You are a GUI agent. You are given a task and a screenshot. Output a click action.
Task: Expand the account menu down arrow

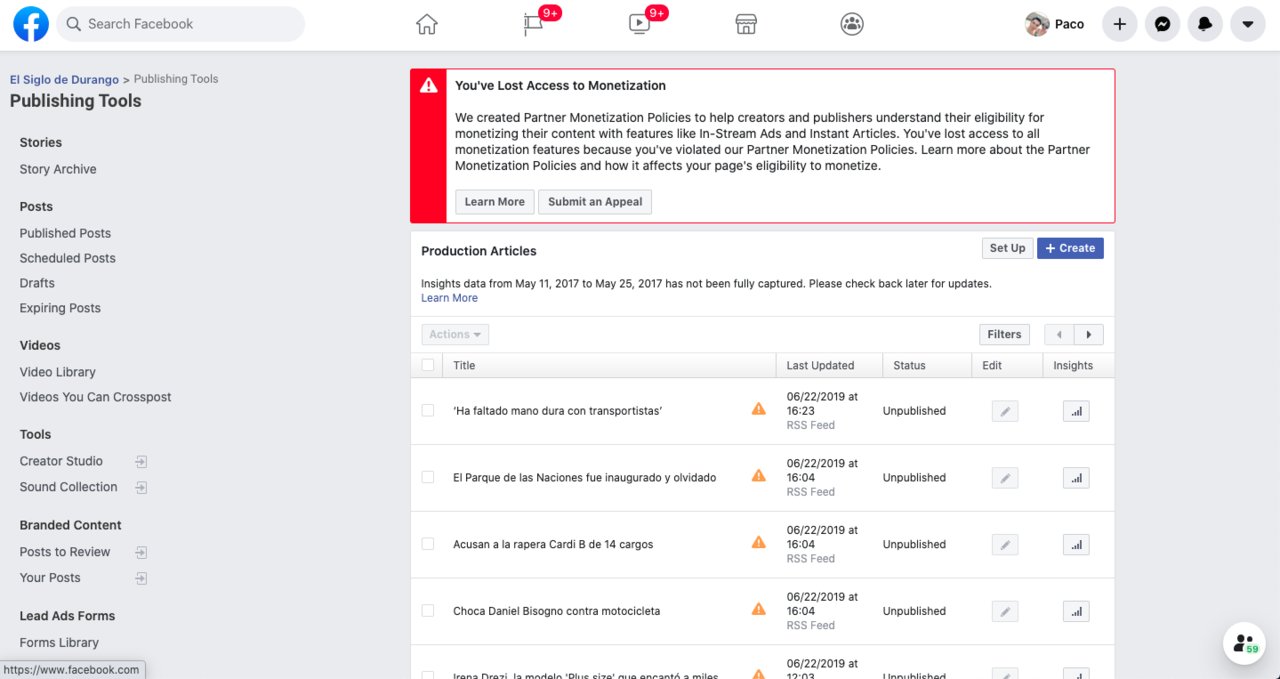point(1247,24)
